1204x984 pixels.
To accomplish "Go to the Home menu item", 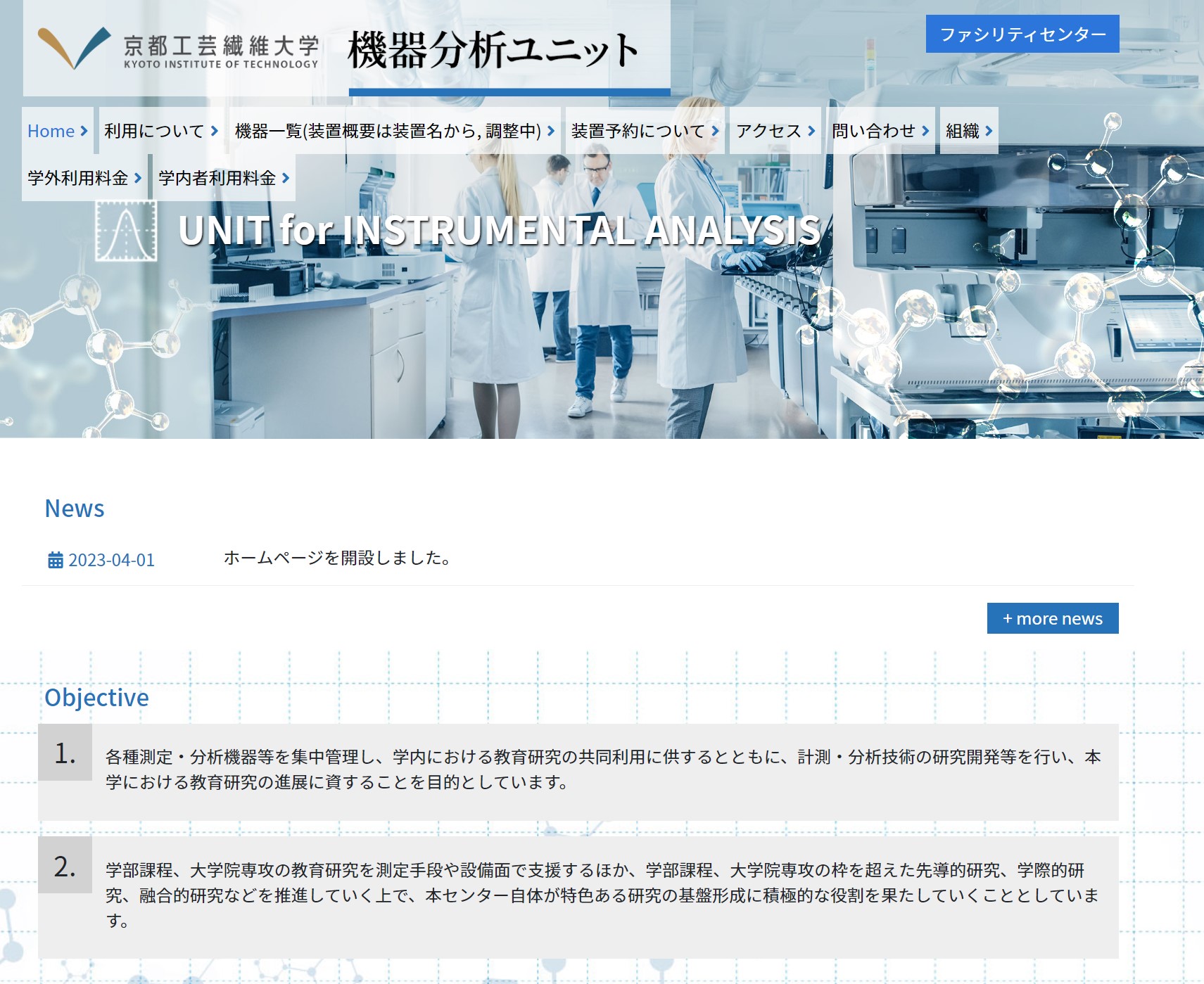I will (58, 131).
